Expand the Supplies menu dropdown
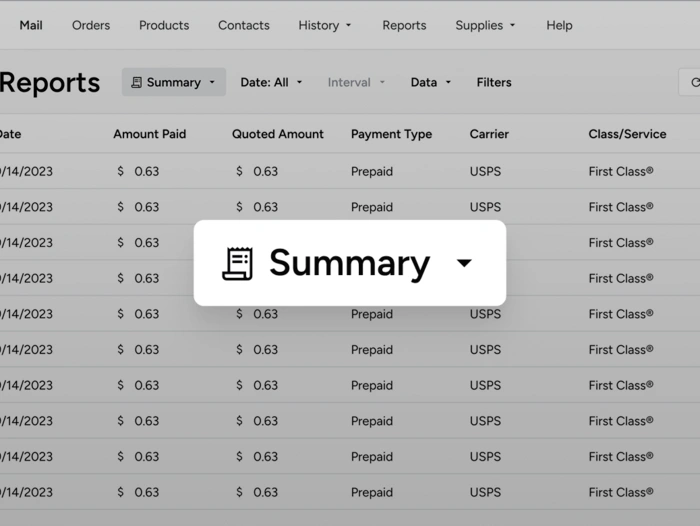 click(485, 25)
